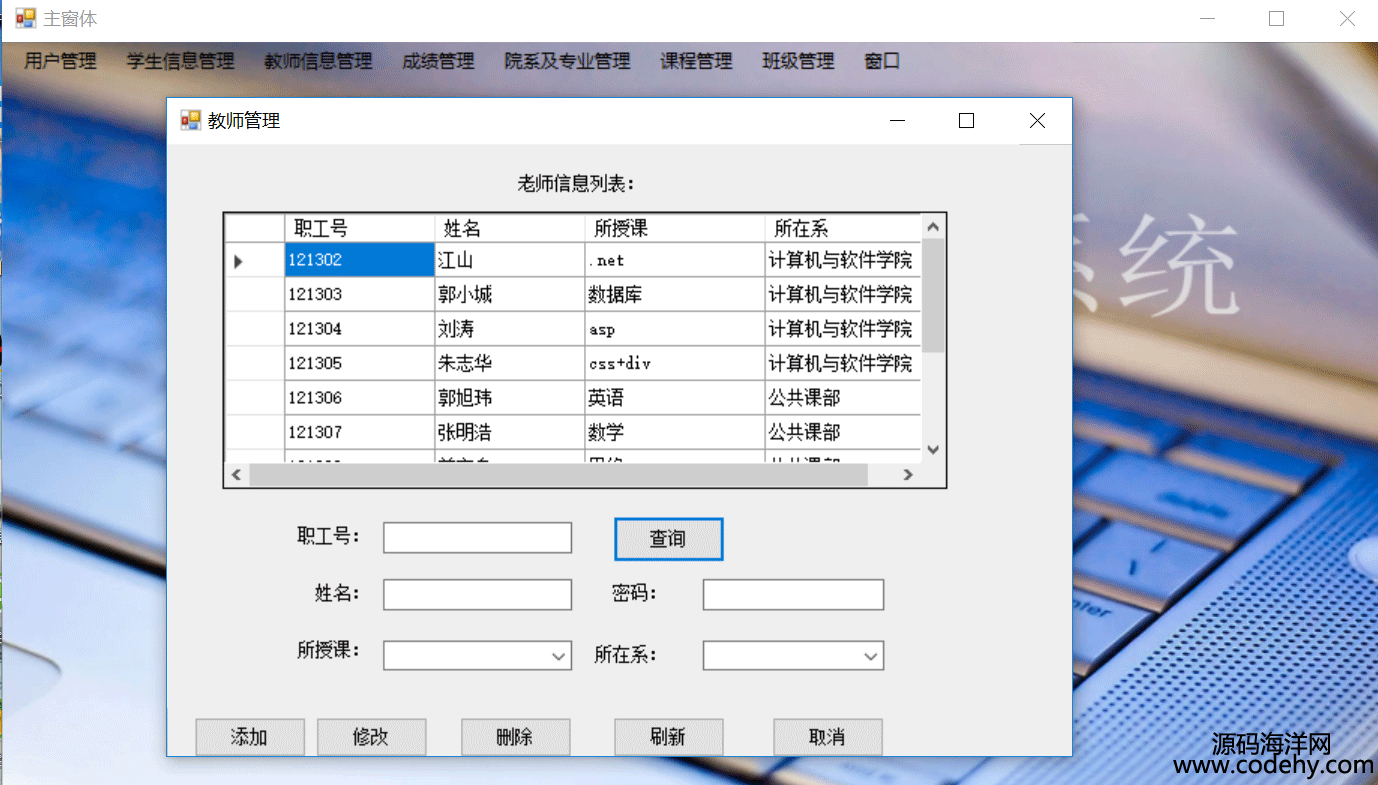Click the 取消 button
This screenshot has width=1378, height=785.
(x=827, y=737)
